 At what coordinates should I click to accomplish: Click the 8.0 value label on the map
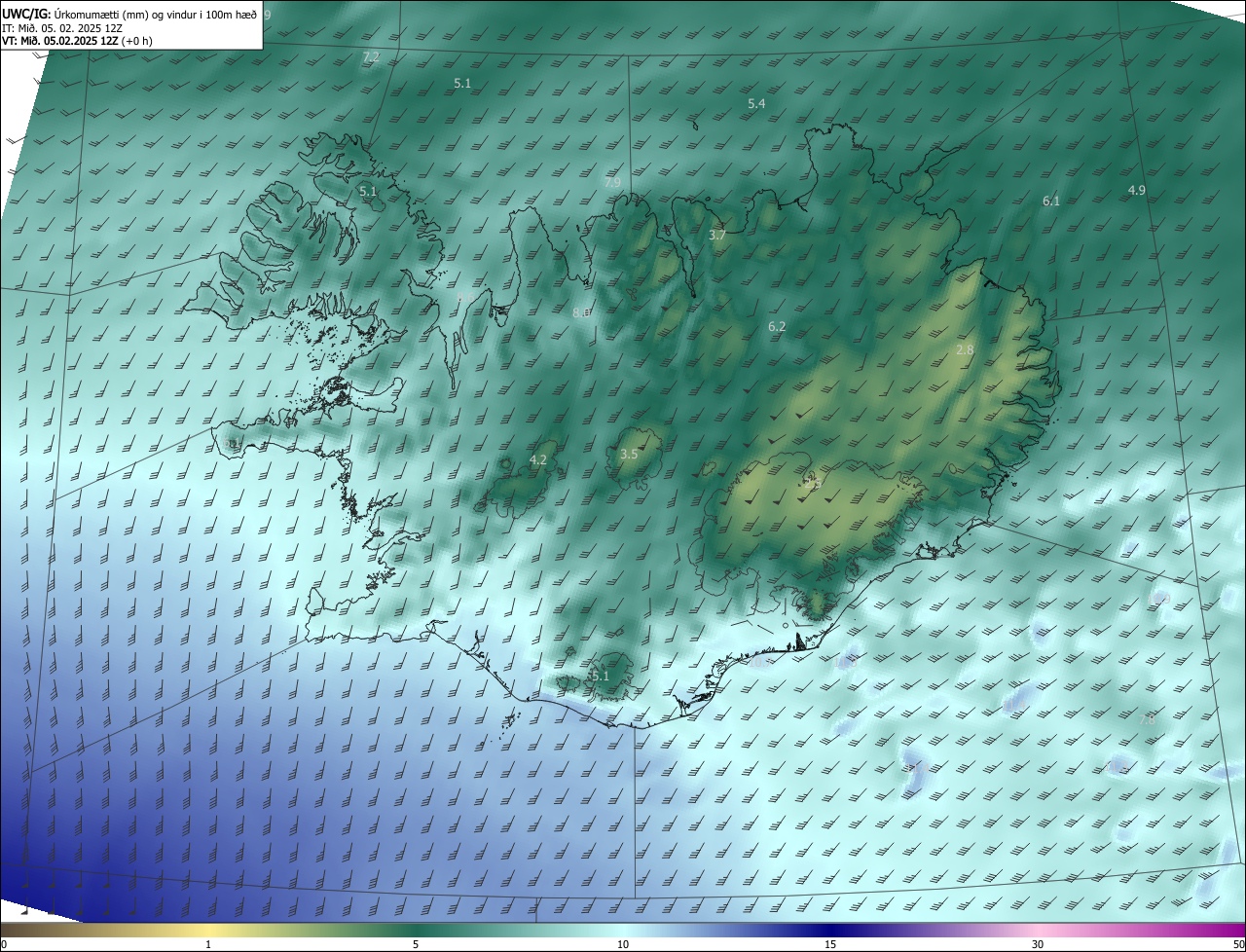581,312
